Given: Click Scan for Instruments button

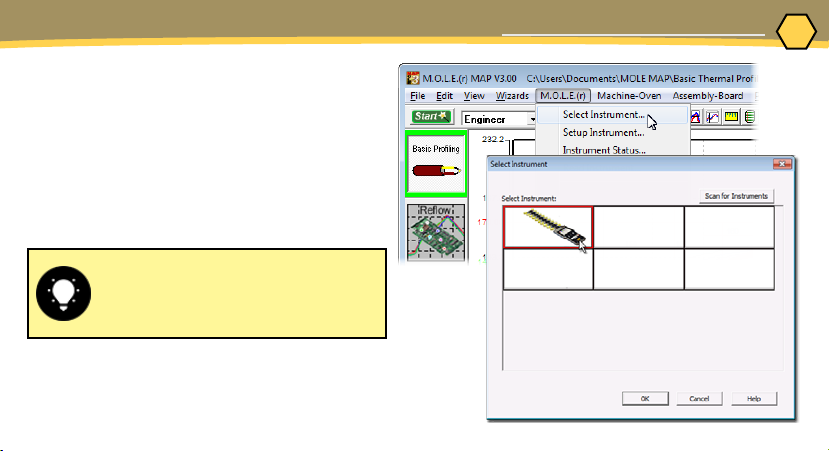Looking at the screenshot, I should click(736, 196).
